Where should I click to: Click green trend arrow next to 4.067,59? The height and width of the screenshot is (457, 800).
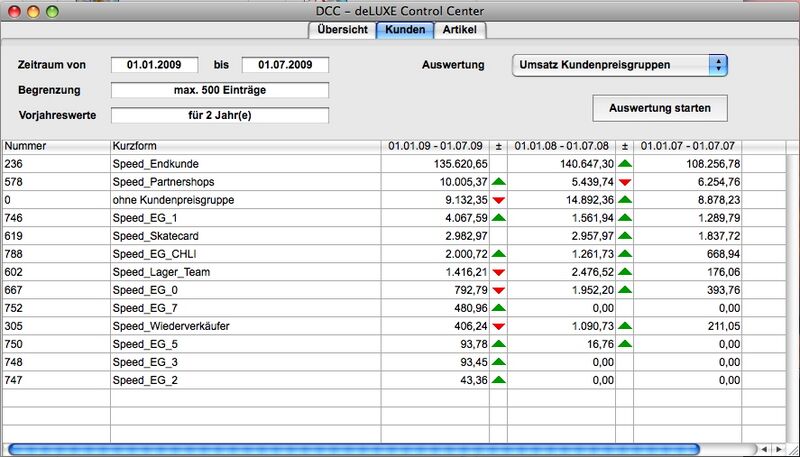498,217
